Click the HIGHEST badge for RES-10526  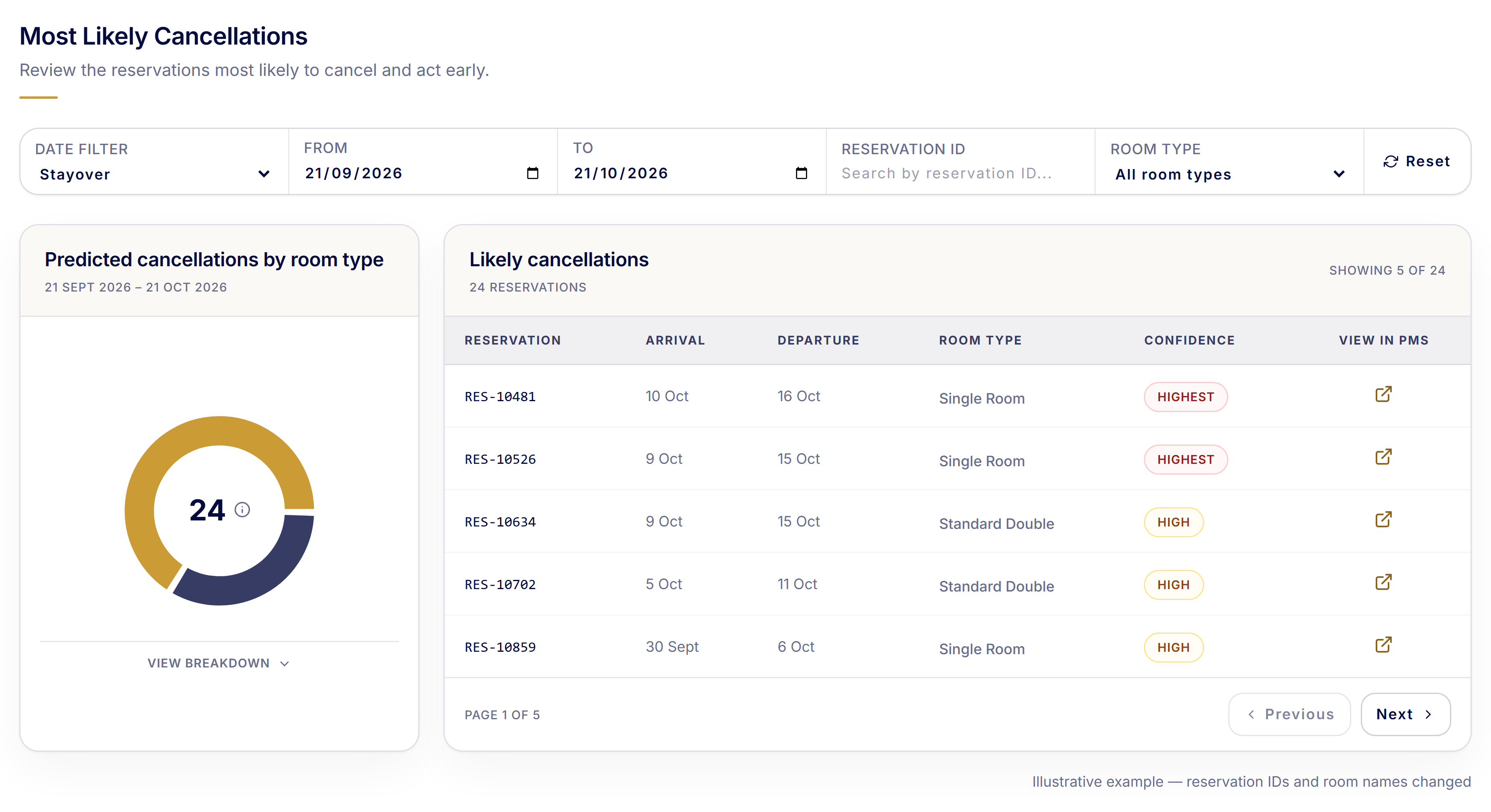point(1185,459)
